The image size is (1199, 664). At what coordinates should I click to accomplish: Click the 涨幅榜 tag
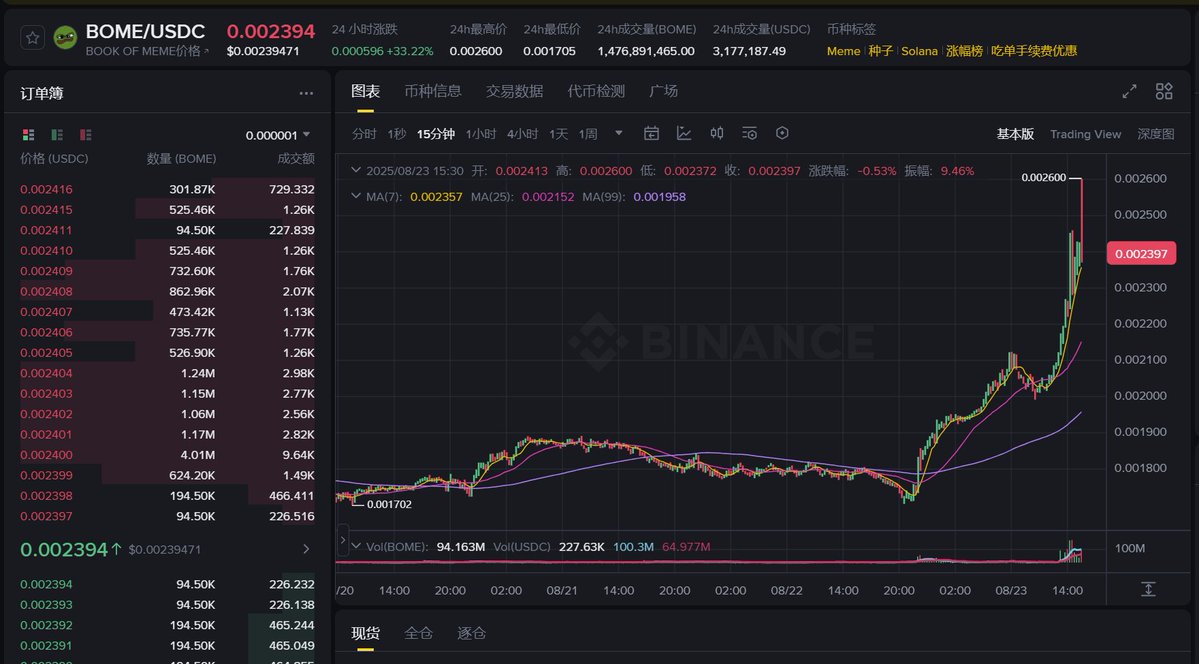964,51
